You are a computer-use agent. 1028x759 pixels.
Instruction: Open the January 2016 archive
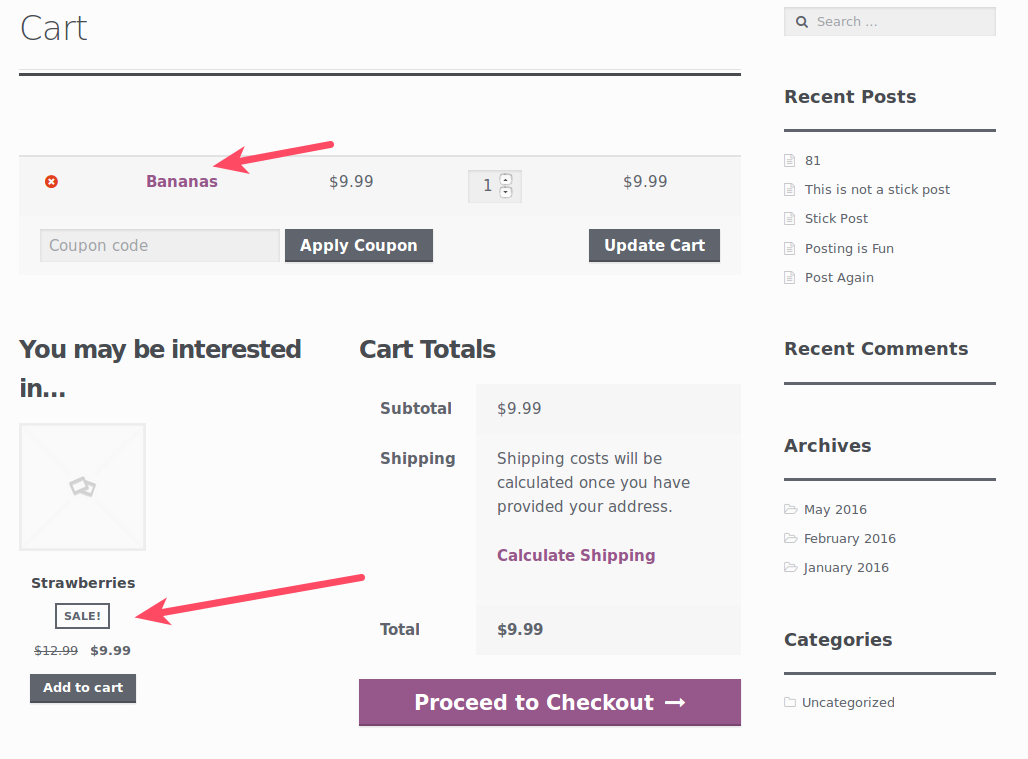(846, 567)
